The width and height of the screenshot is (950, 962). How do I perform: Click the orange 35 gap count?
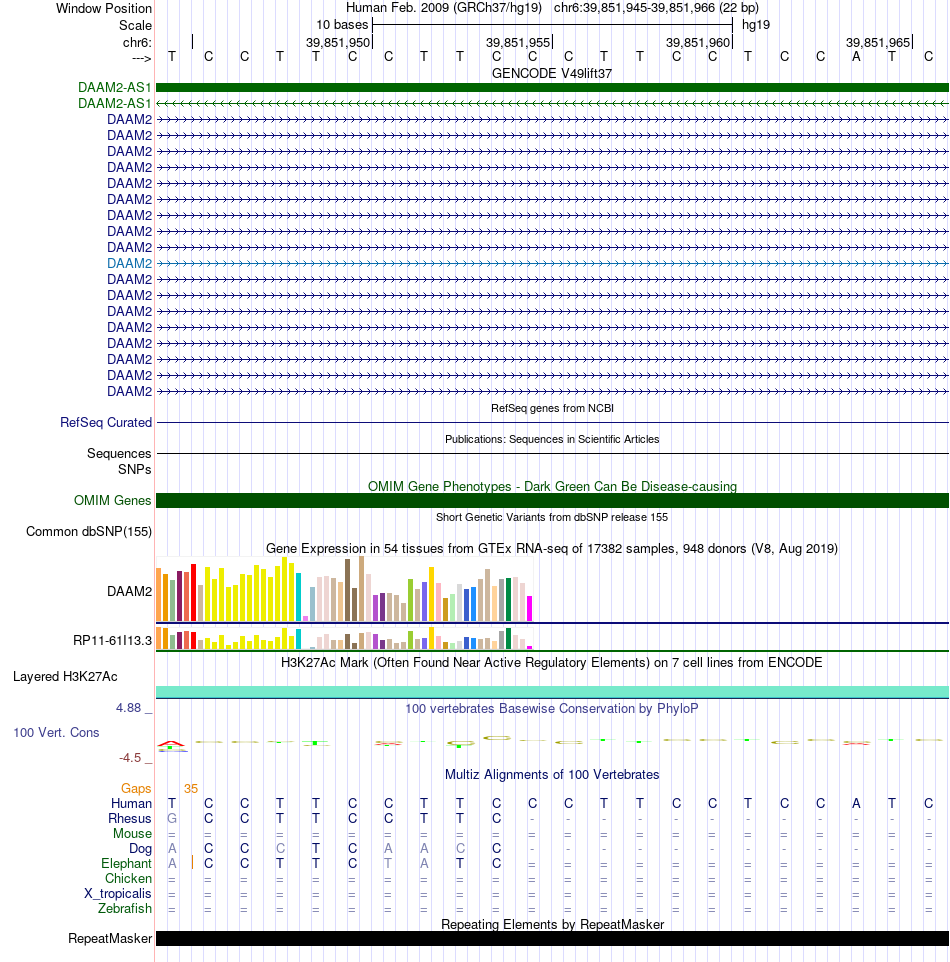(x=191, y=788)
